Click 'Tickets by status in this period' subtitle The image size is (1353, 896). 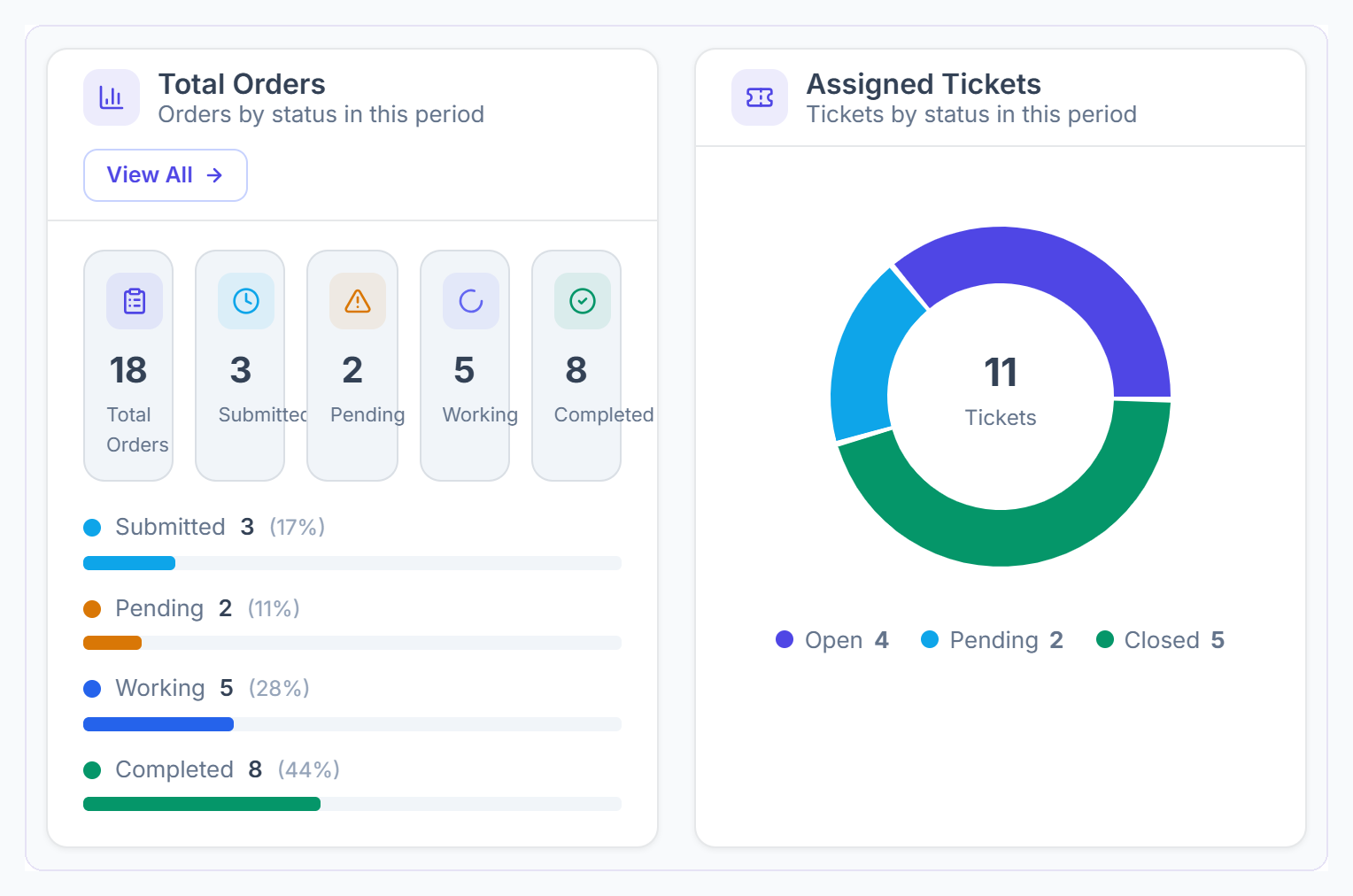point(971,114)
